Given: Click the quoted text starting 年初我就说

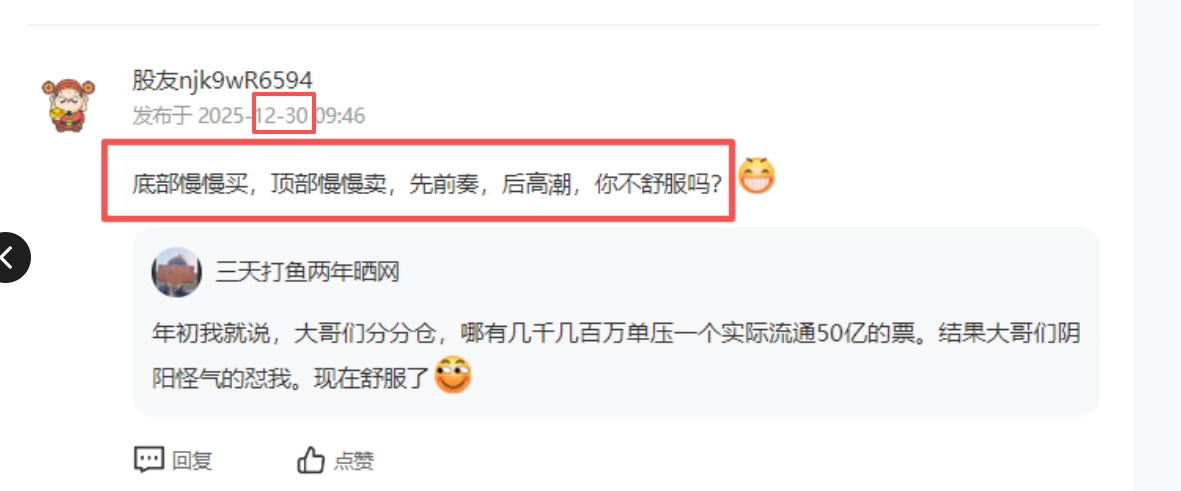Looking at the screenshot, I should (608, 354).
